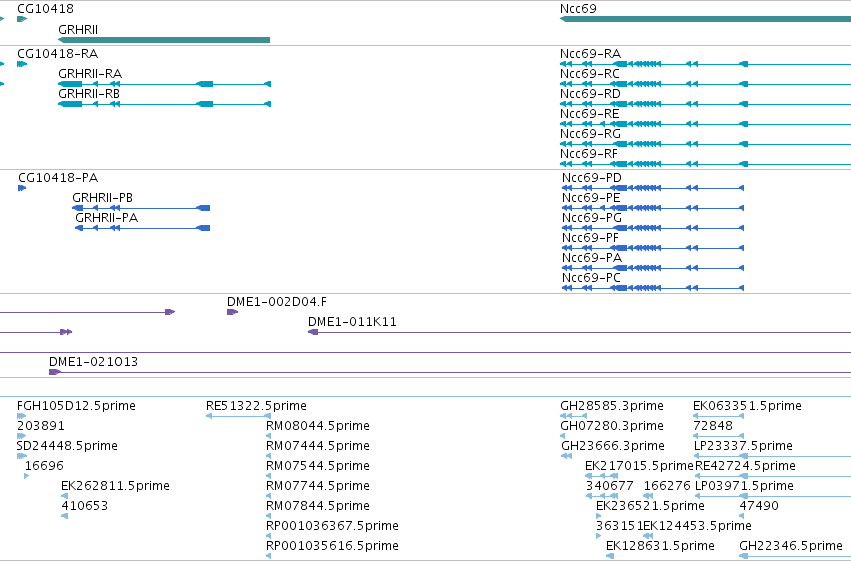The height and width of the screenshot is (561, 851).
Task: Click the RP001035616.5prime EST label
Action: coord(332,546)
